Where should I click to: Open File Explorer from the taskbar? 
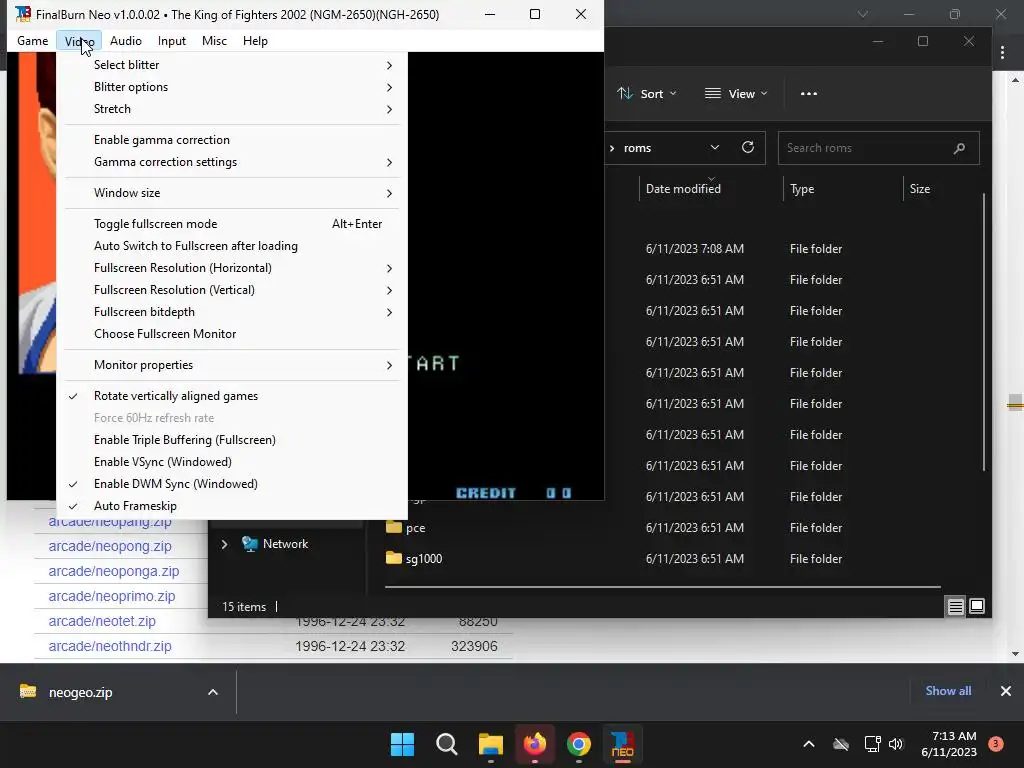[490, 744]
